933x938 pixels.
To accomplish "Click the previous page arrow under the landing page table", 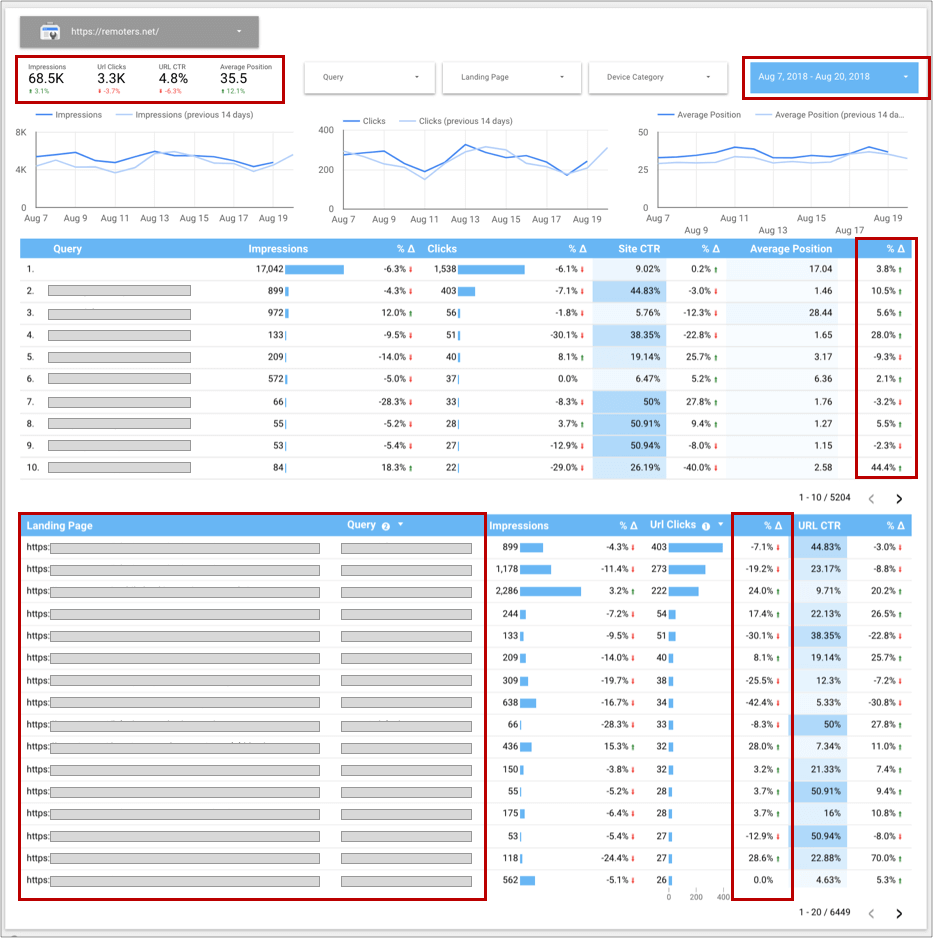I will click(871, 913).
